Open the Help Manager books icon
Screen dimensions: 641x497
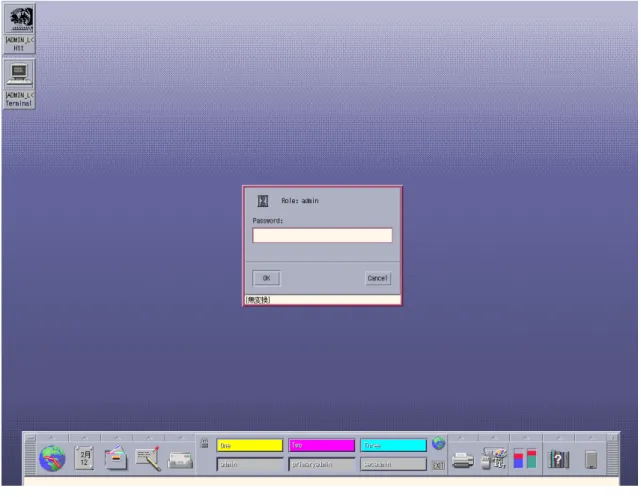click(558, 459)
